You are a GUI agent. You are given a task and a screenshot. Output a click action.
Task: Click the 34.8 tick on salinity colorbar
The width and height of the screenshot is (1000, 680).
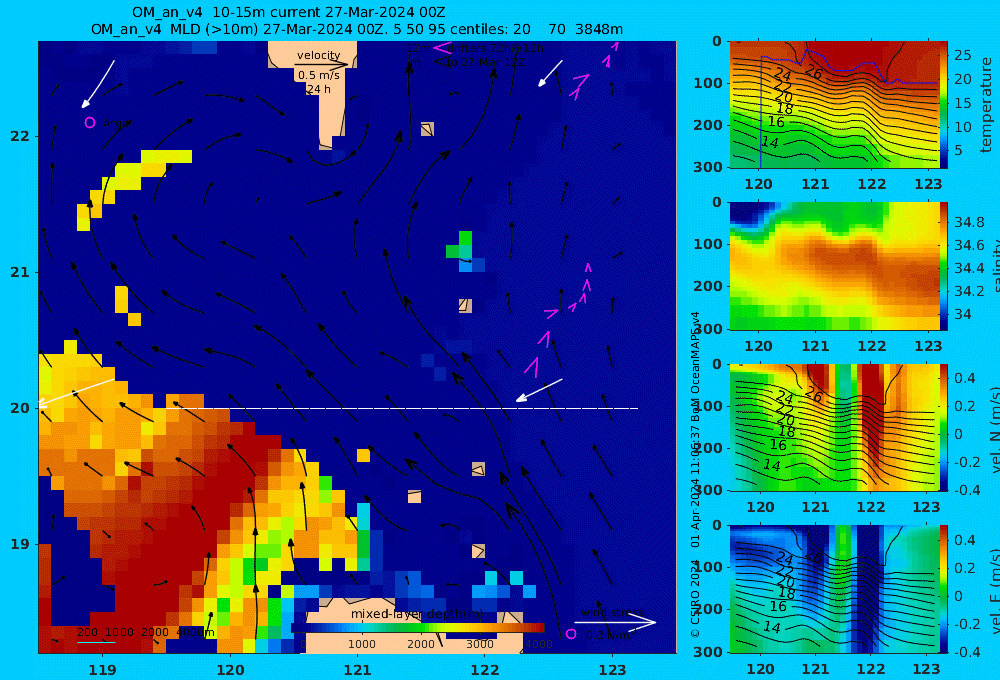click(x=969, y=223)
